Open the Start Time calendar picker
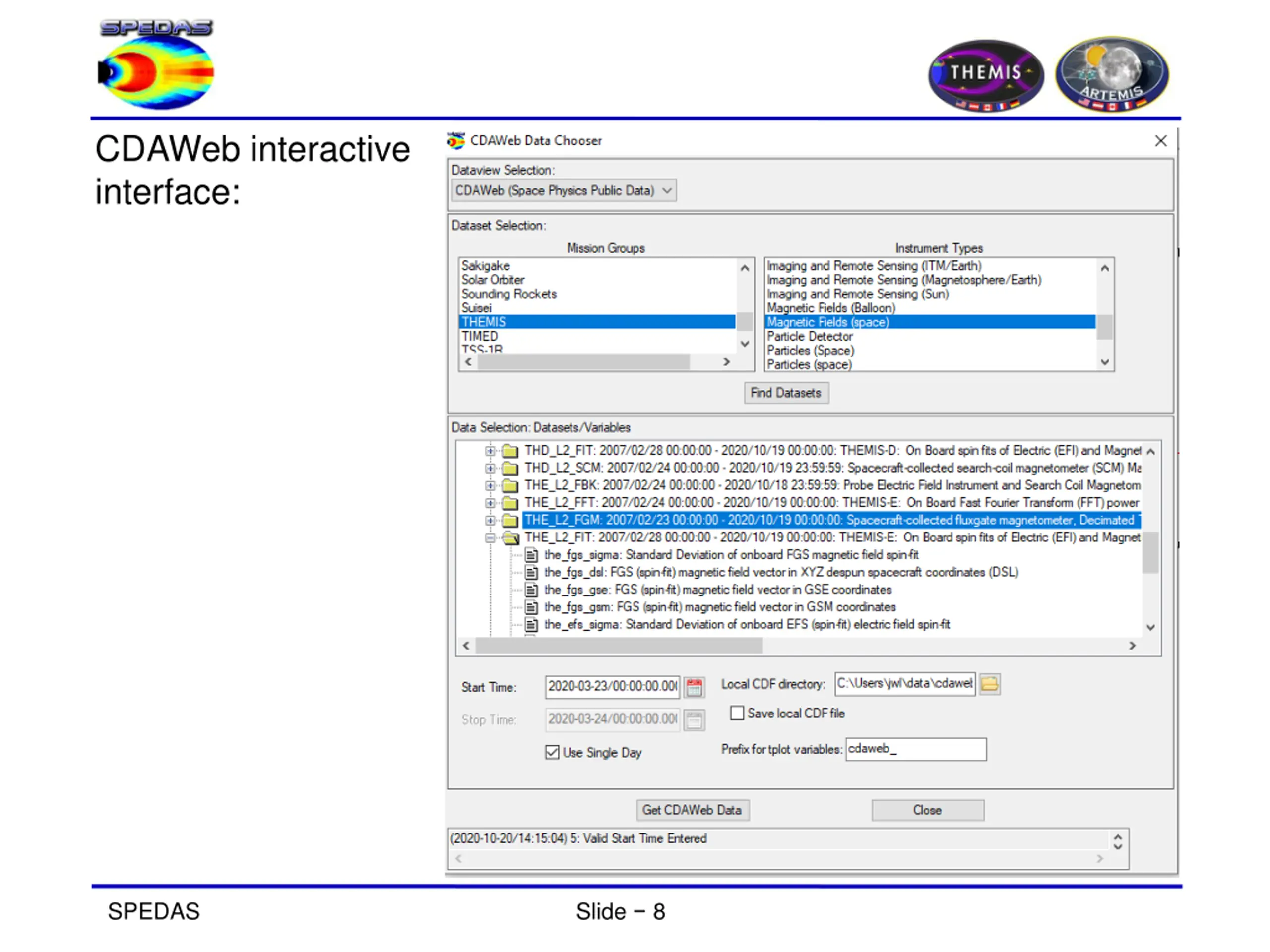Image resolution: width=1270 pixels, height=952 pixels. 694,687
